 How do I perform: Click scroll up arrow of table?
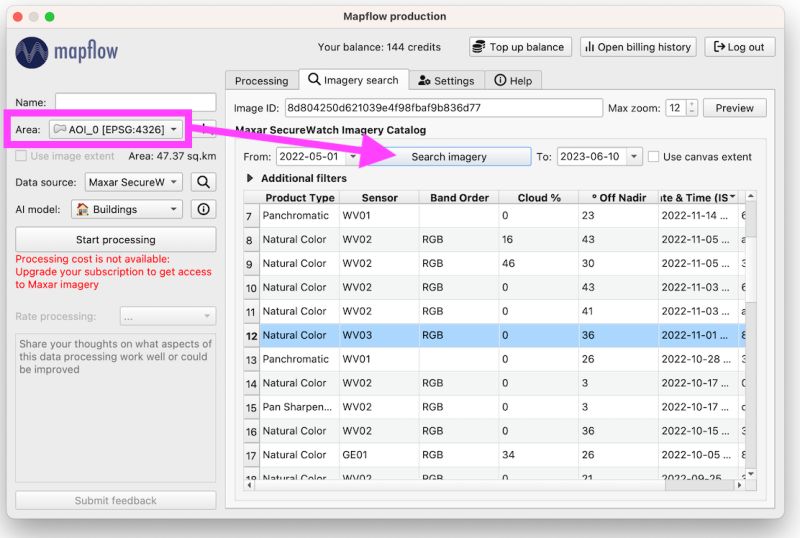751,196
